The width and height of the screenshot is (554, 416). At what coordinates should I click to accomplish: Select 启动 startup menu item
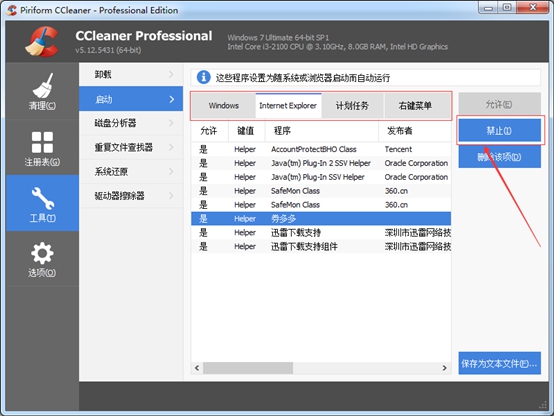[131, 99]
